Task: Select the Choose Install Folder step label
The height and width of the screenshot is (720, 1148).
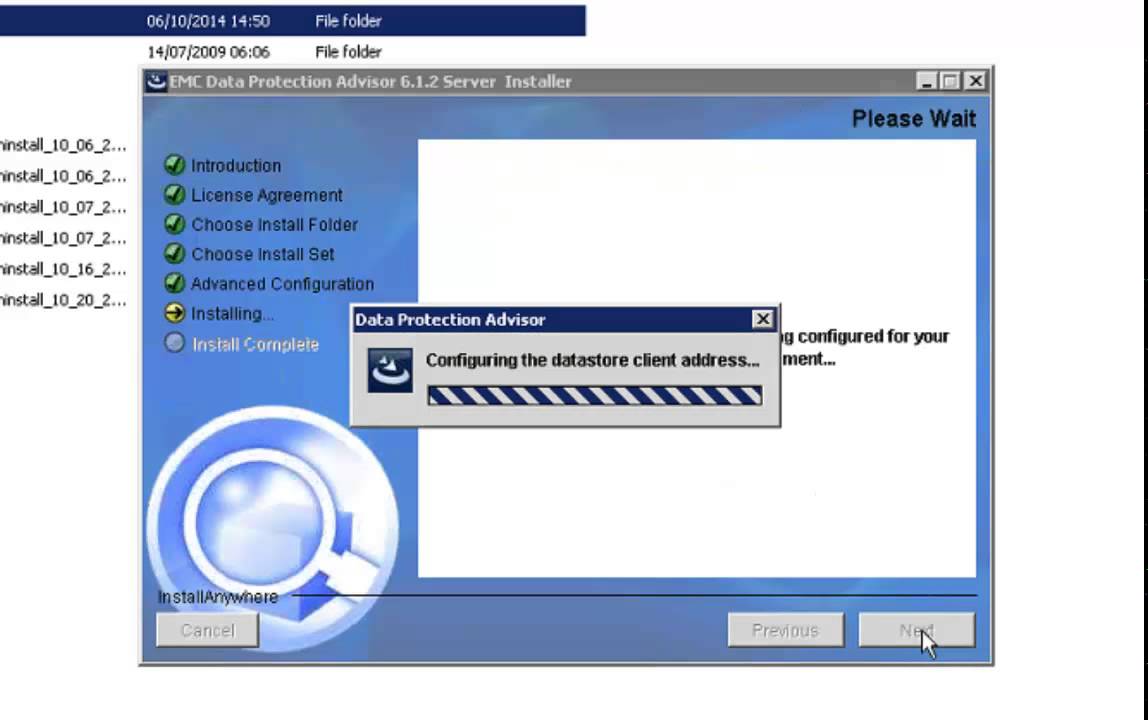Action: pyautogui.click(x=275, y=225)
